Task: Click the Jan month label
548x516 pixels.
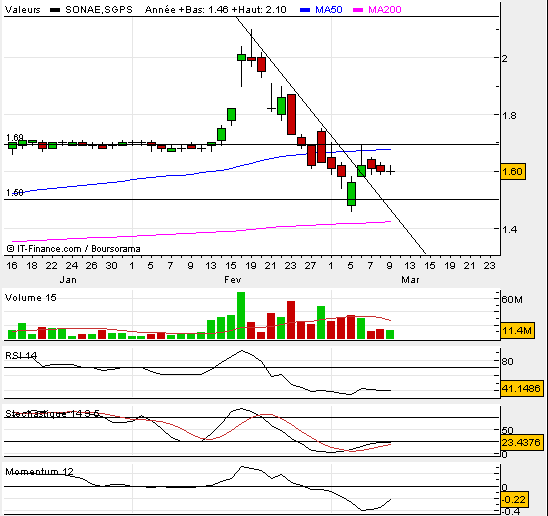Action: (68, 280)
